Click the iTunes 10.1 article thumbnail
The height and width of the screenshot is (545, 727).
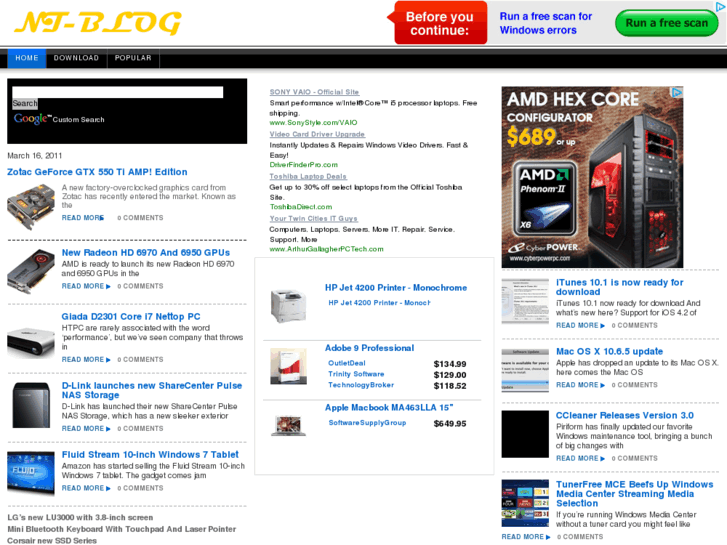525,301
